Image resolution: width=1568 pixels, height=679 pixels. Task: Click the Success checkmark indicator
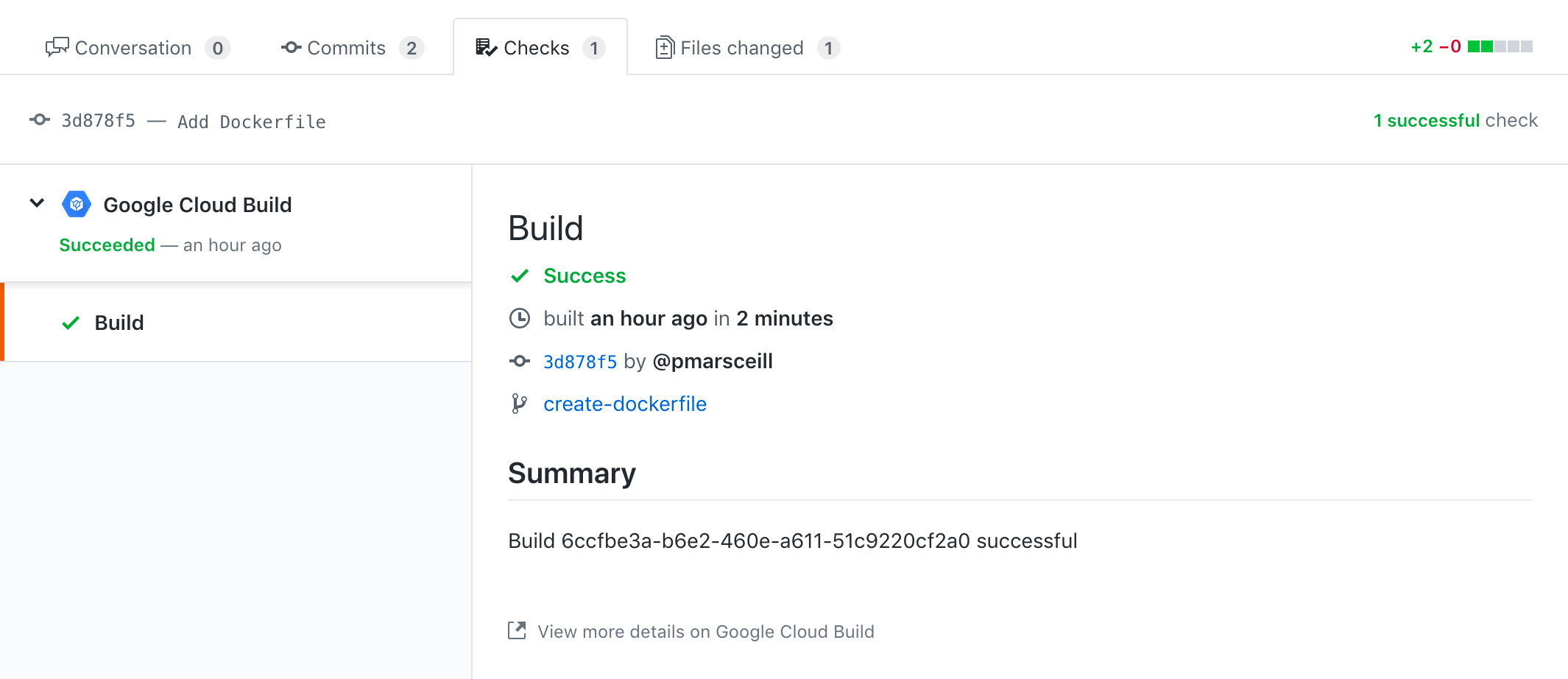point(520,275)
